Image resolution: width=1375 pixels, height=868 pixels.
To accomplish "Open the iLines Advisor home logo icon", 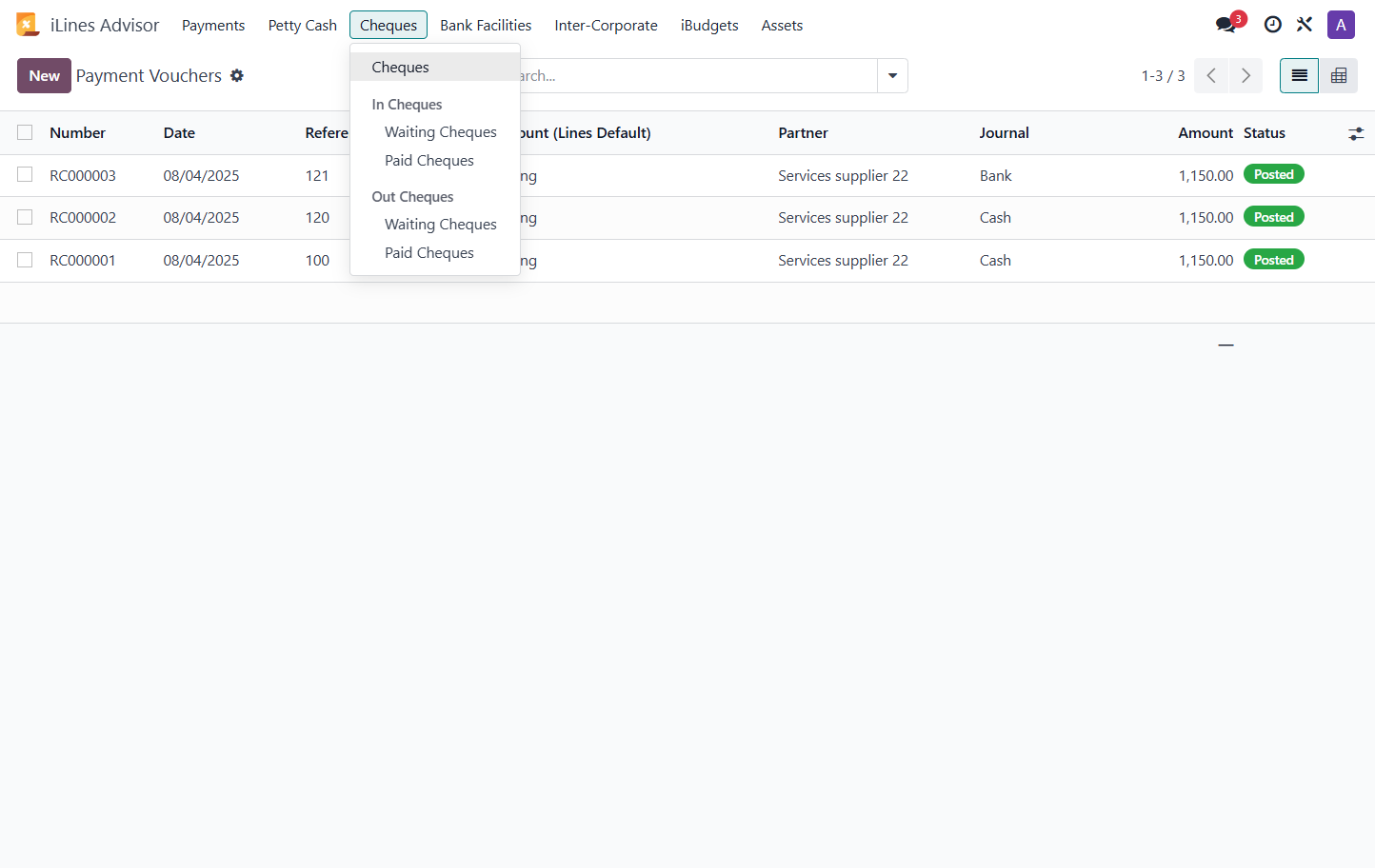I will [x=28, y=25].
